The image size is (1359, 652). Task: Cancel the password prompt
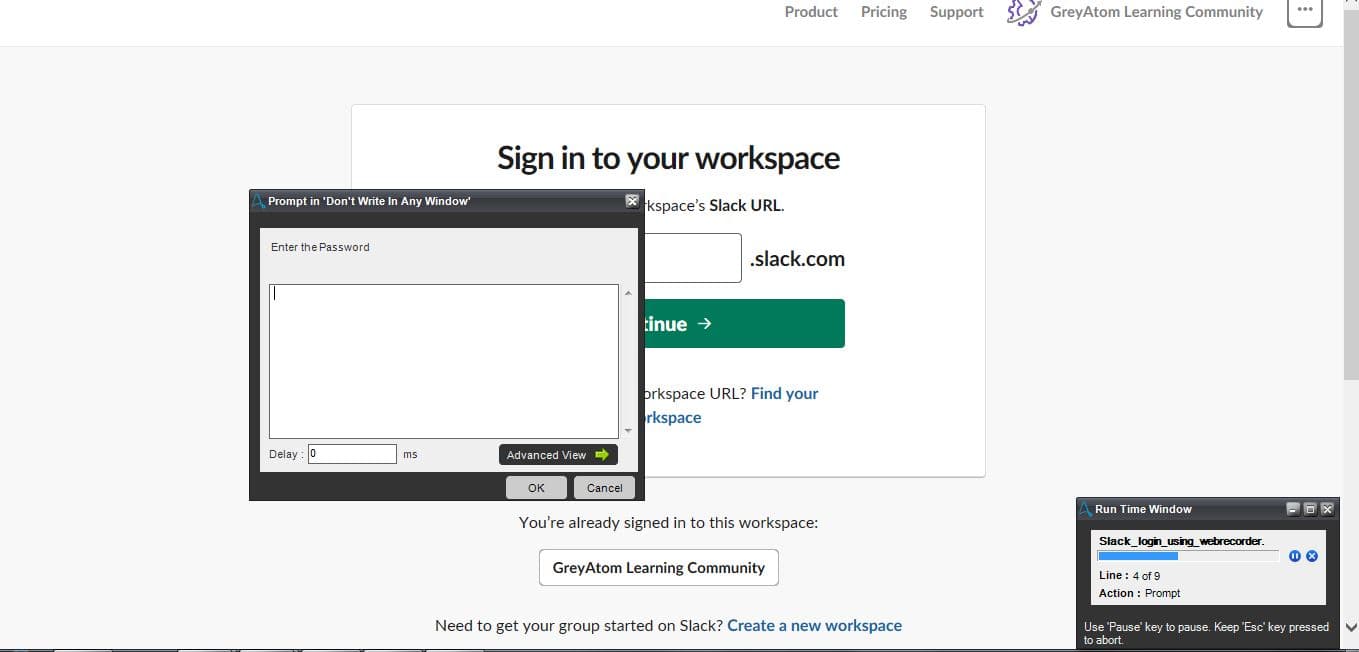coord(604,488)
